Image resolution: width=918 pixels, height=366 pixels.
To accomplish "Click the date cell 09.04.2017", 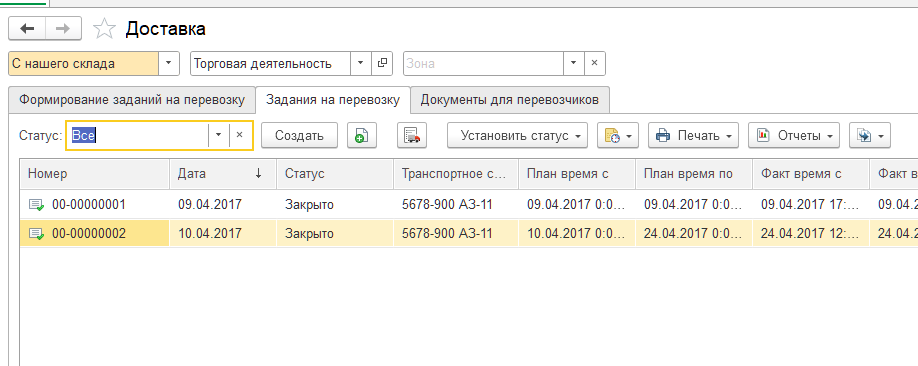I will pyautogui.click(x=210, y=204).
